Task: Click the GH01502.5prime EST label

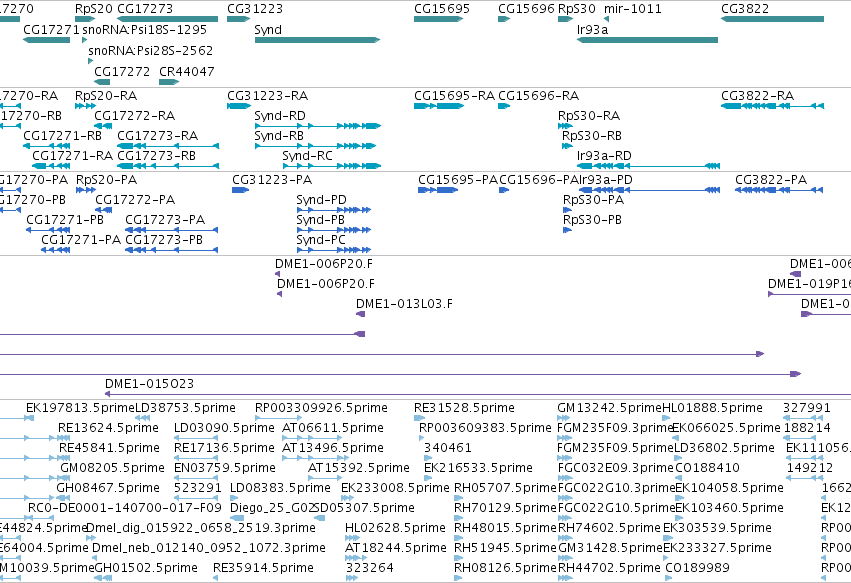Action: point(146,568)
